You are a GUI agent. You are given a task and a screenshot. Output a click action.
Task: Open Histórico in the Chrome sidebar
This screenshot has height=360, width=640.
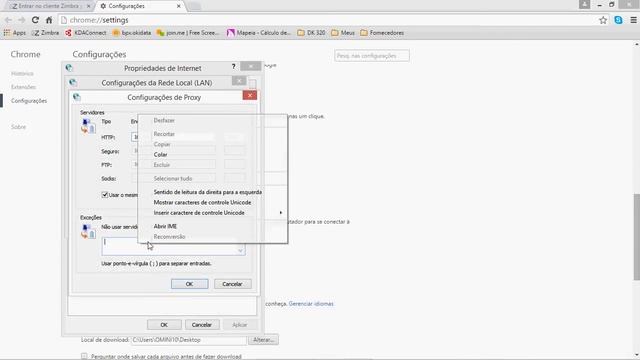(x=22, y=73)
